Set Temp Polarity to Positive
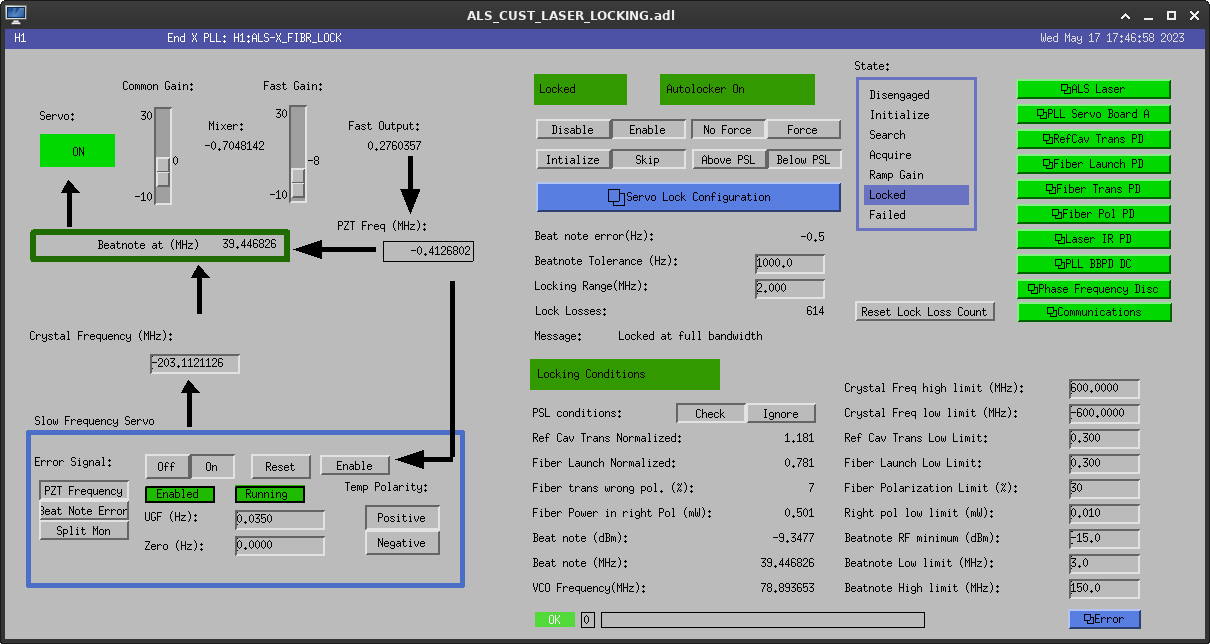 click(402, 518)
